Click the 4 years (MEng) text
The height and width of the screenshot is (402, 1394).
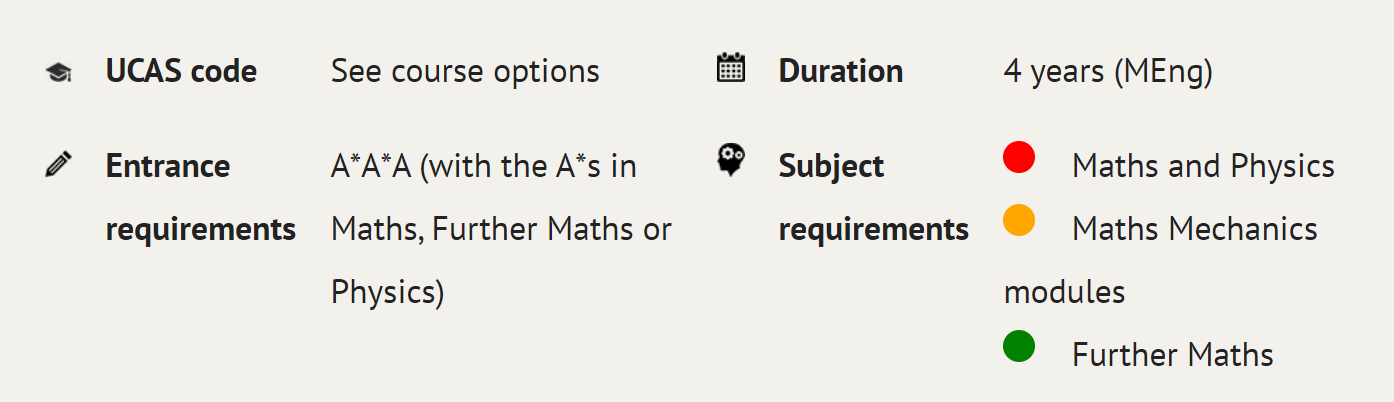tap(1108, 72)
